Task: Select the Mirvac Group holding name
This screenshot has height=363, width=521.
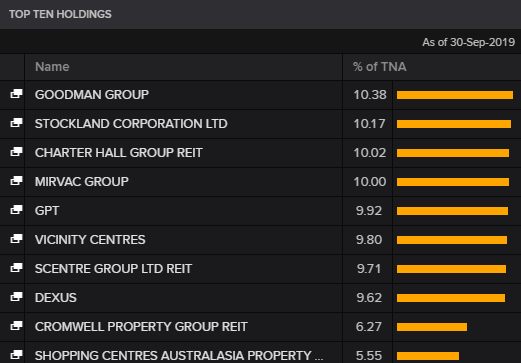Action: pos(82,182)
